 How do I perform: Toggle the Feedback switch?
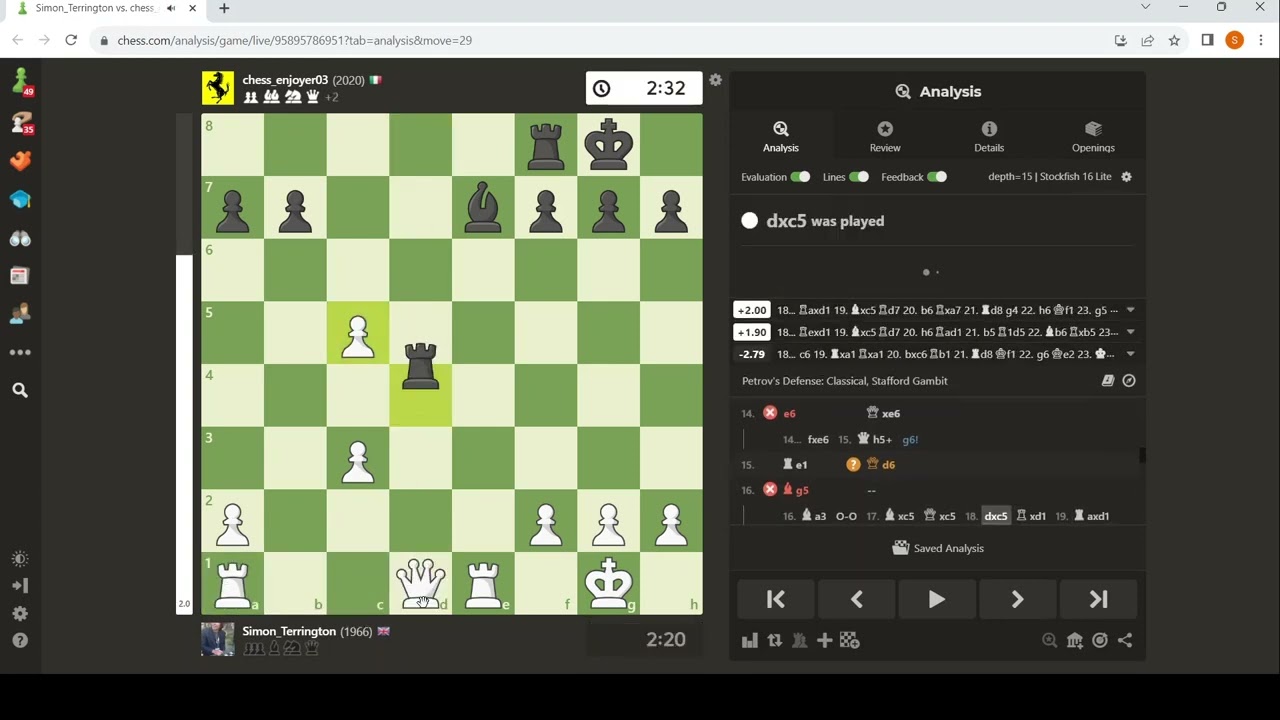coord(936,177)
